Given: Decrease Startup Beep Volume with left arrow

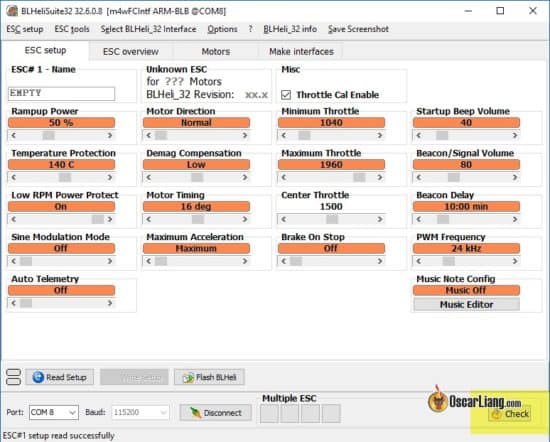Looking at the screenshot, I should click(x=418, y=135).
